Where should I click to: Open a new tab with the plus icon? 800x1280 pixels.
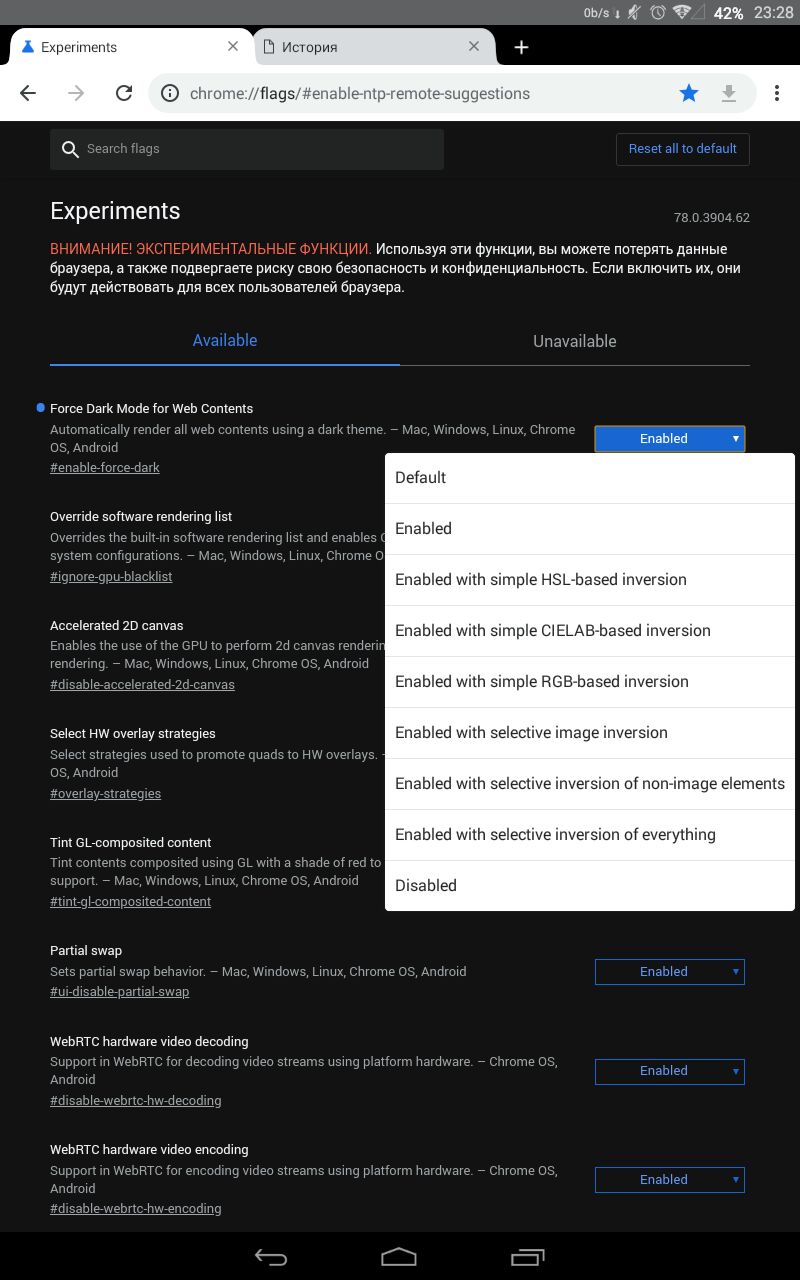point(521,47)
